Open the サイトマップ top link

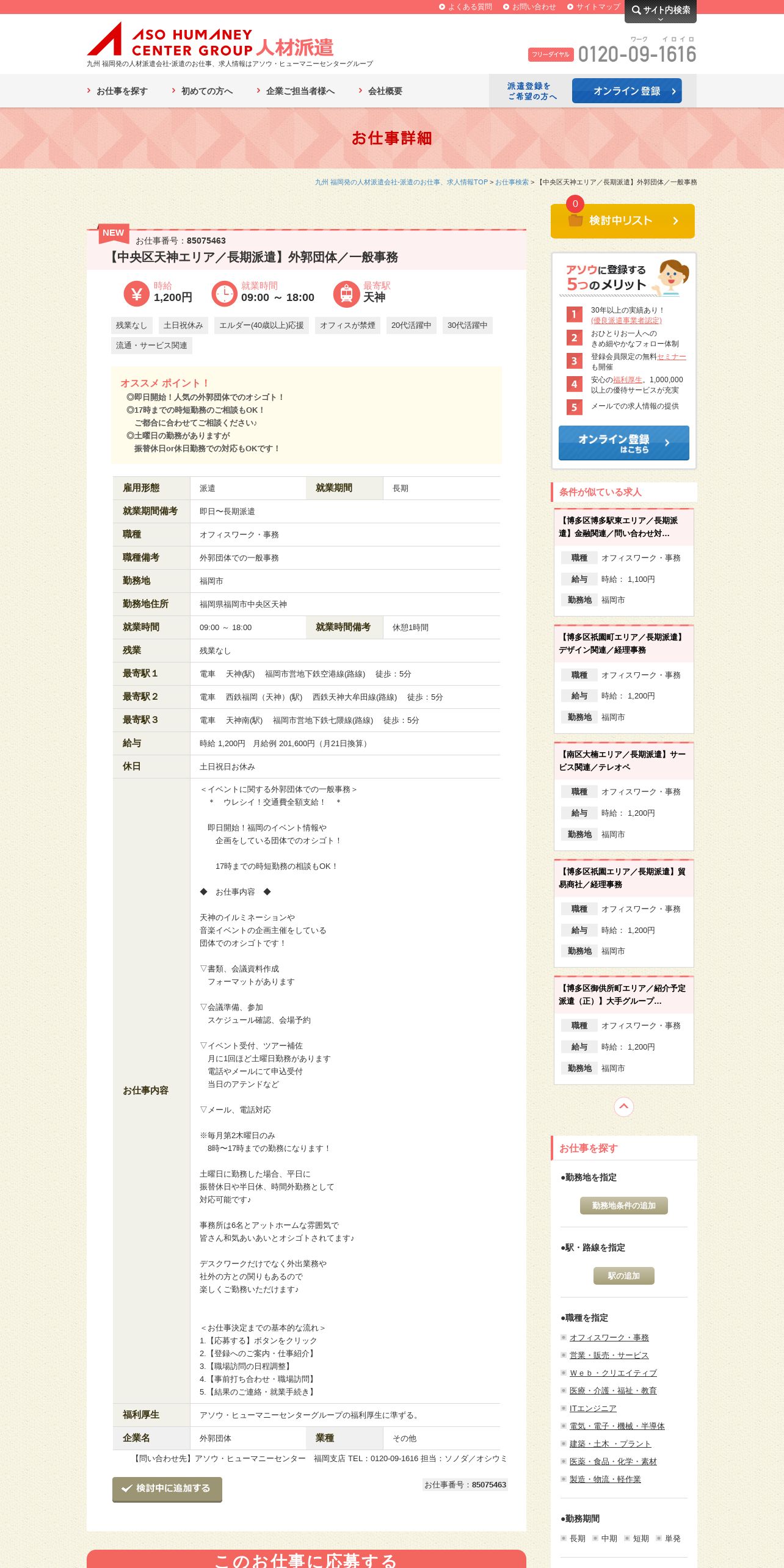click(x=594, y=7)
